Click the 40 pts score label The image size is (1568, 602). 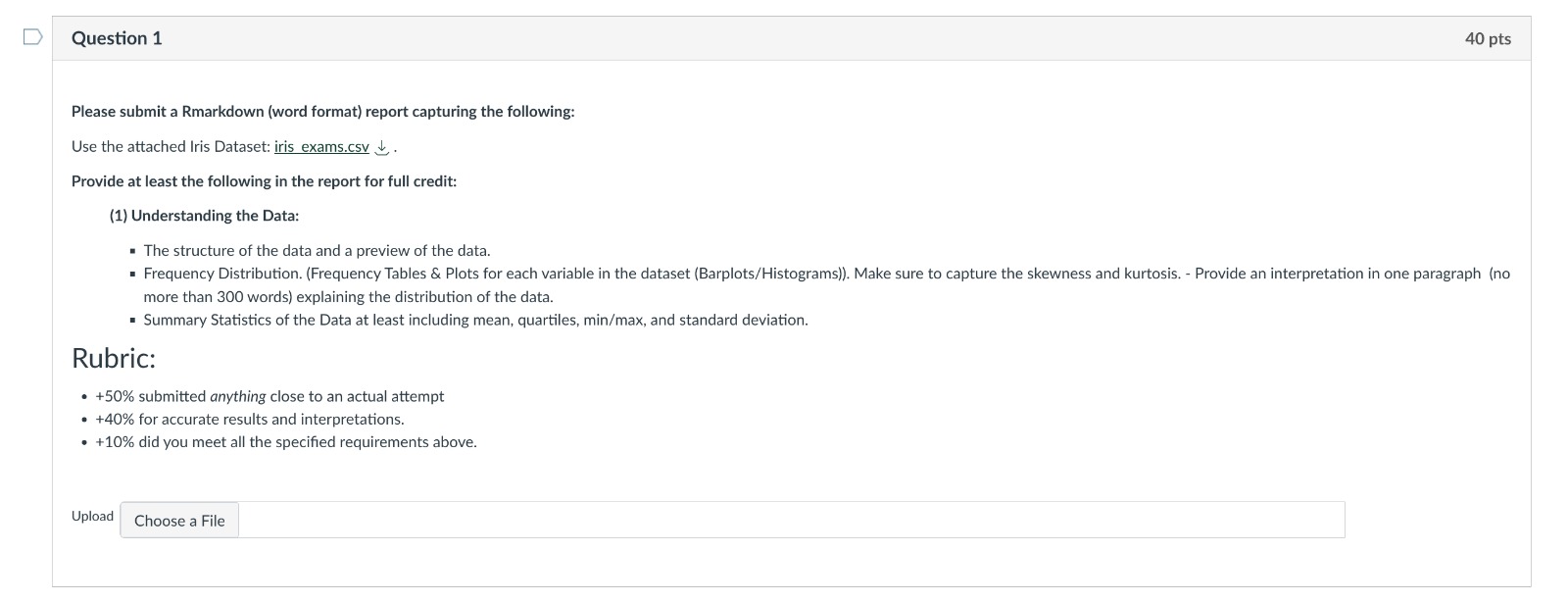coord(1488,39)
